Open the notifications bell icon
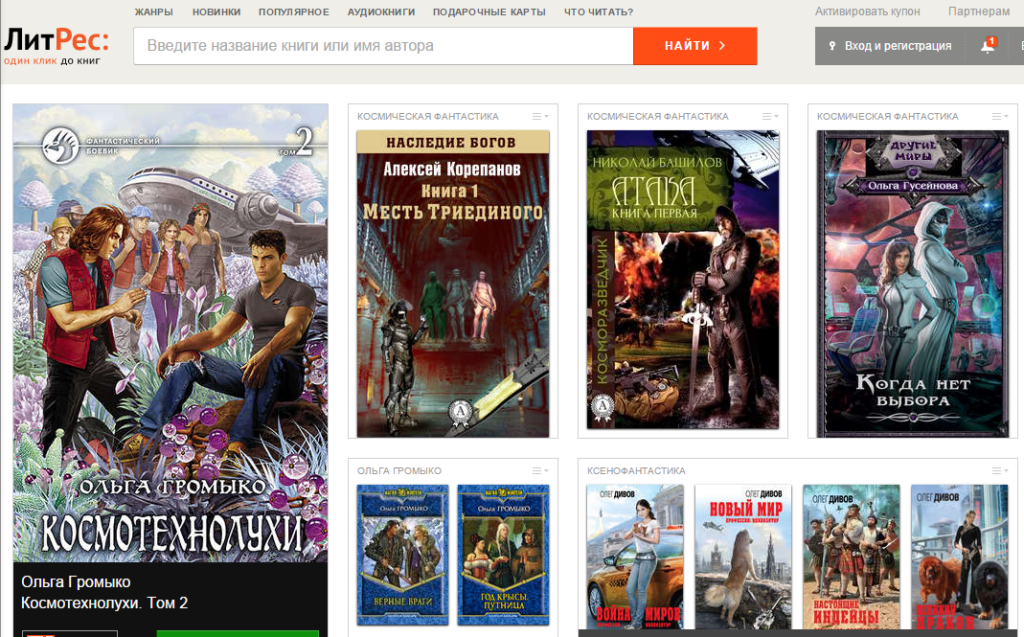Viewport: 1024px width, 637px height. [986, 46]
